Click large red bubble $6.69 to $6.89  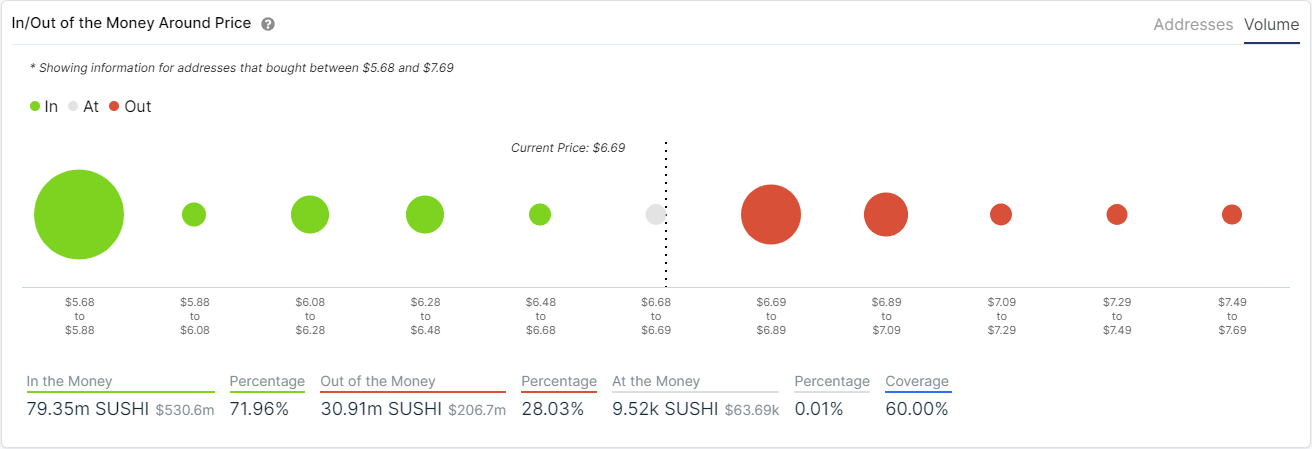pyautogui.click(x=771, y=215)
